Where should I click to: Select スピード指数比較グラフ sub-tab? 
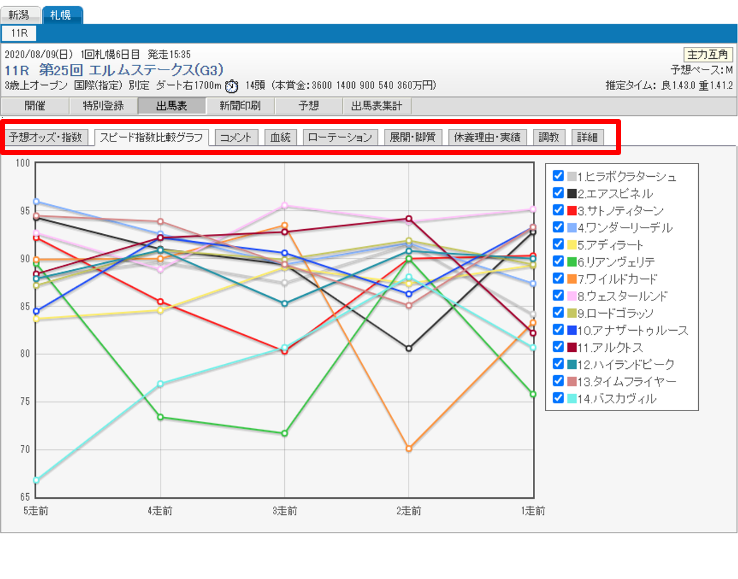[151, 137]
